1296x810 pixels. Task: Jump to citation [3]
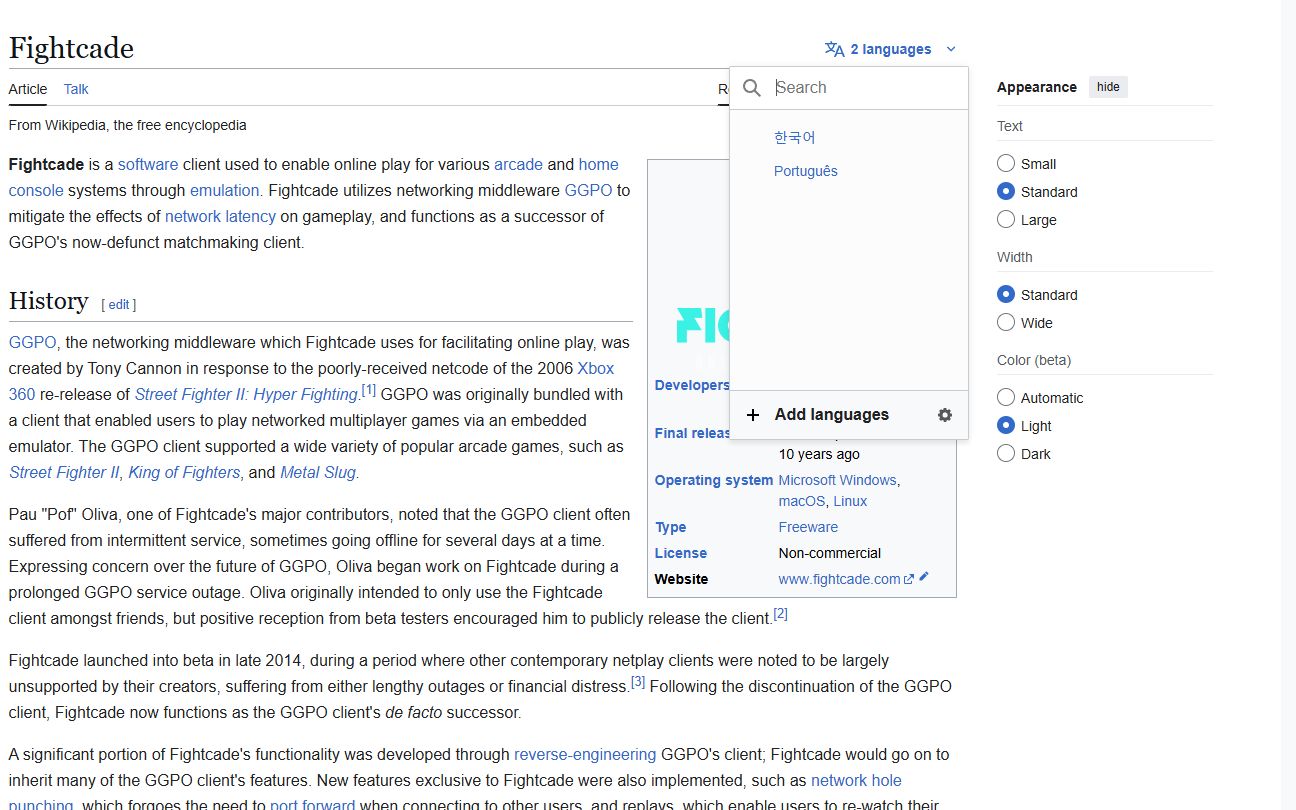[x=638, y=682]
